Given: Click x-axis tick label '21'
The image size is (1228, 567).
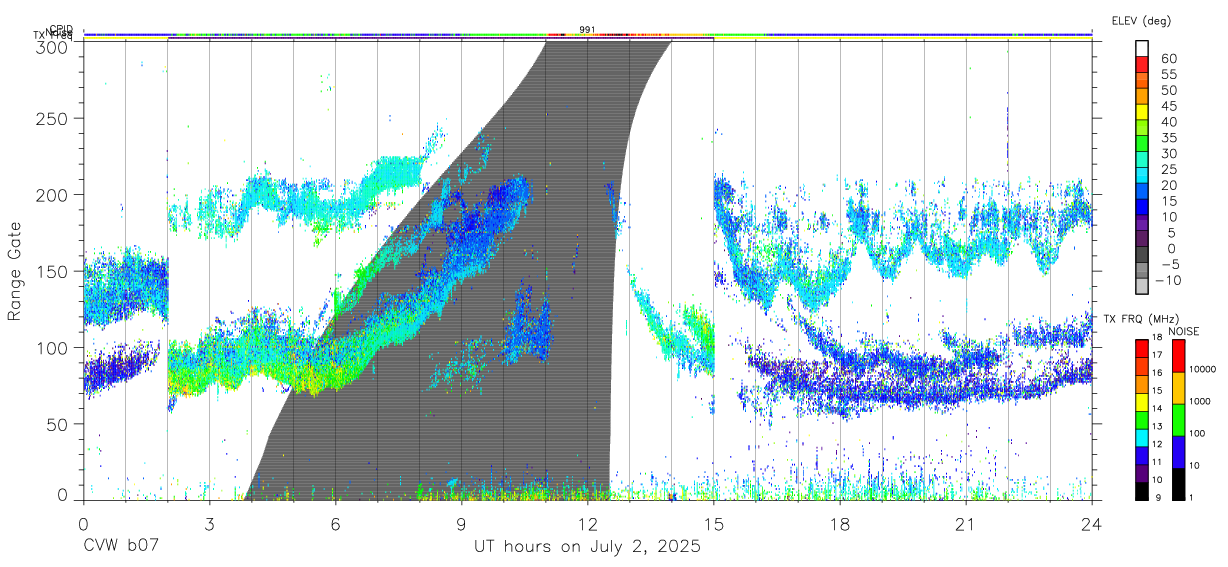Looking at the screenshot, I should [965, 524].
